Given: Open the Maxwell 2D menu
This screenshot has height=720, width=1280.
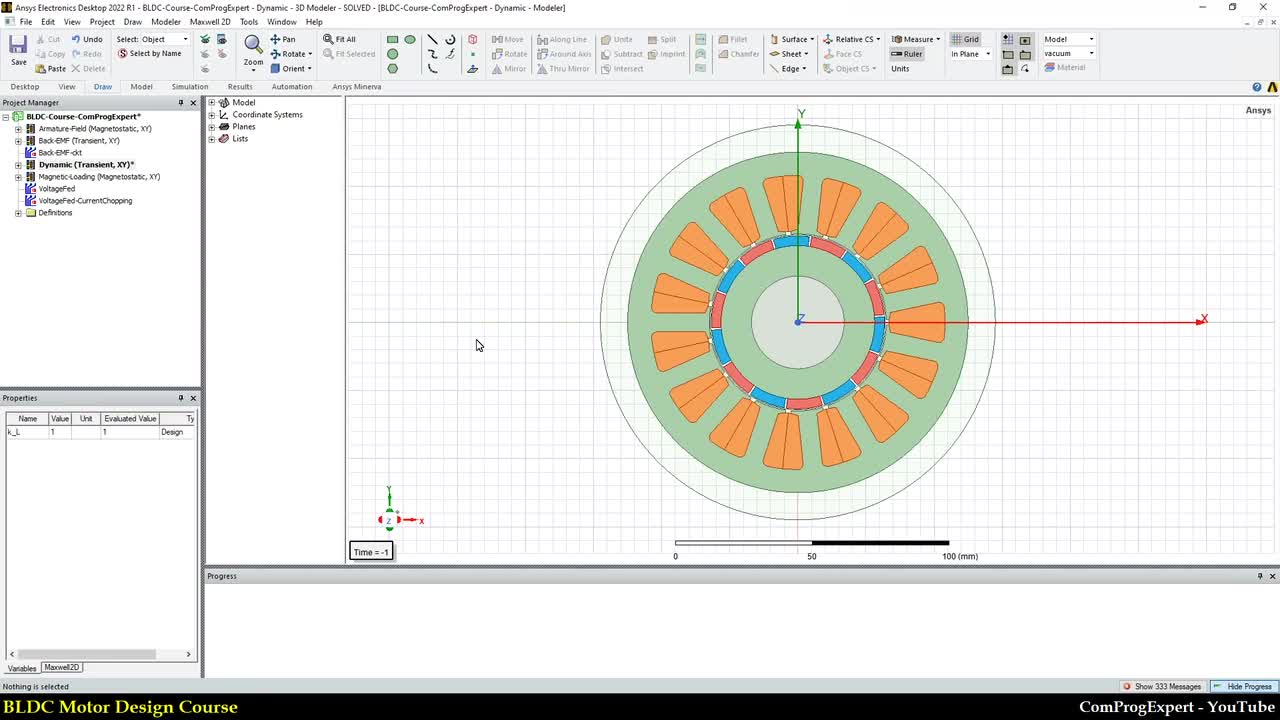Looking at the screenshot, I should (x=210, y=22).
